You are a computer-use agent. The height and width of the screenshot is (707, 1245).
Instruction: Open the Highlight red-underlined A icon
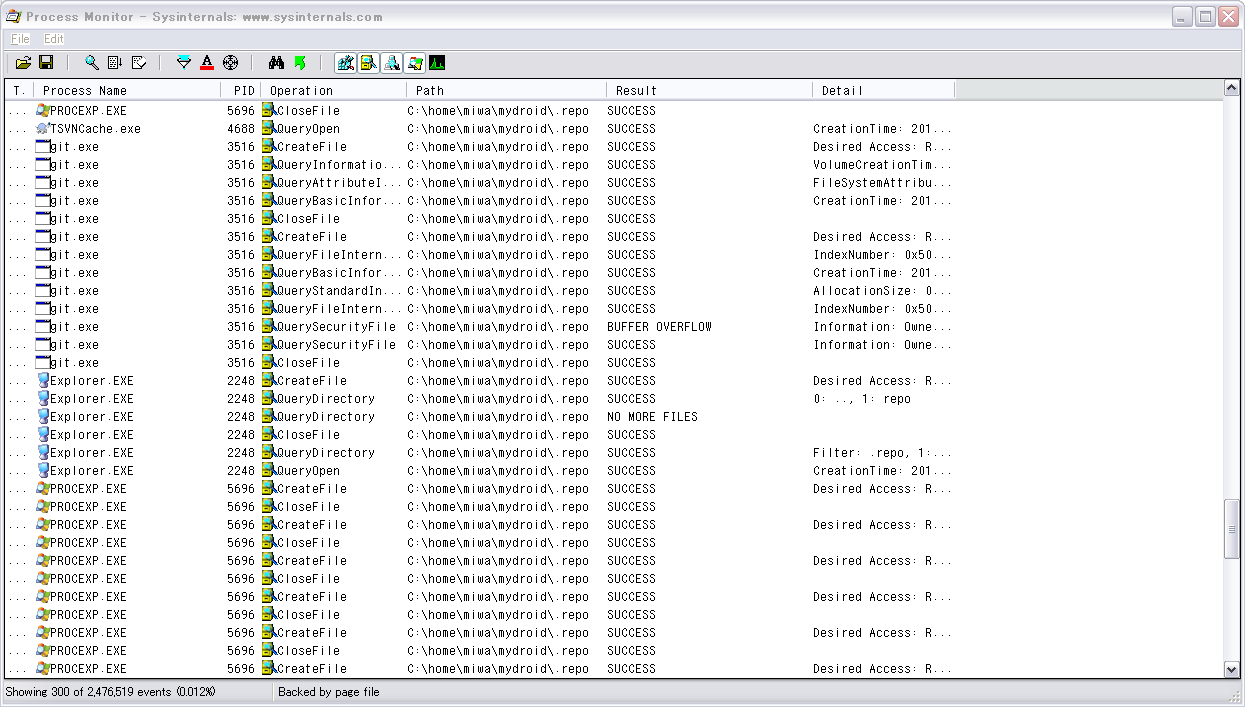[x=207, y=63]
